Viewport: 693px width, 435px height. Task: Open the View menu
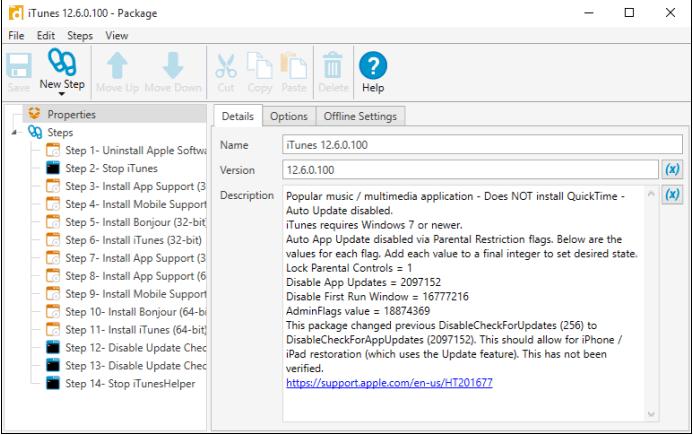click(117, 35)
